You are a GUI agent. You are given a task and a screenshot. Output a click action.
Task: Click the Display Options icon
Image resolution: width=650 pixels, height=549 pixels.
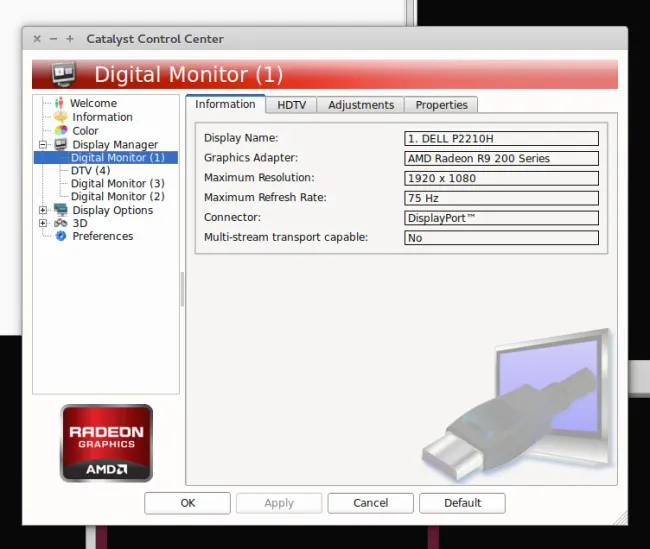tap(61, 210)
